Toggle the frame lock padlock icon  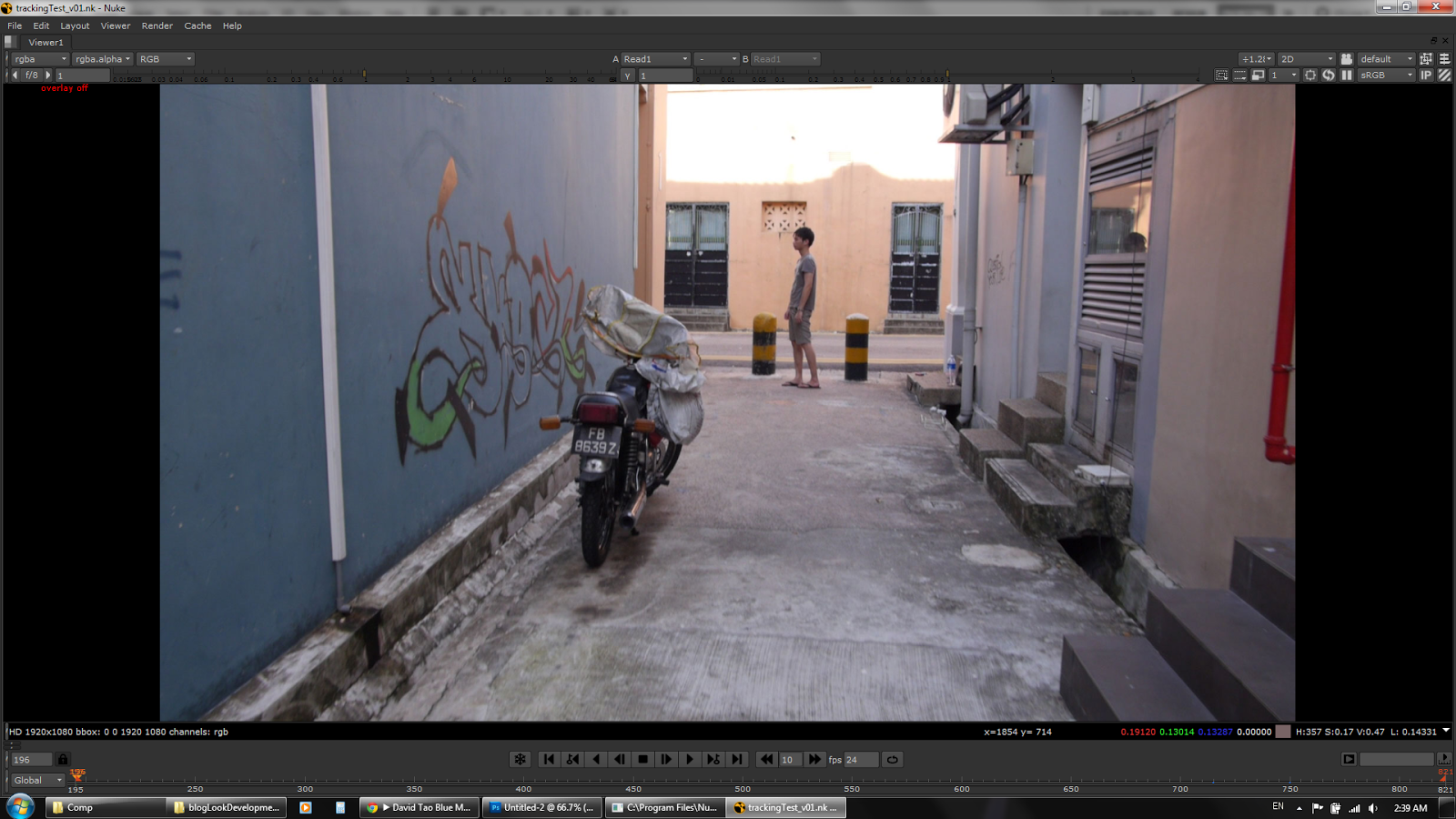(x=62, y=759)
